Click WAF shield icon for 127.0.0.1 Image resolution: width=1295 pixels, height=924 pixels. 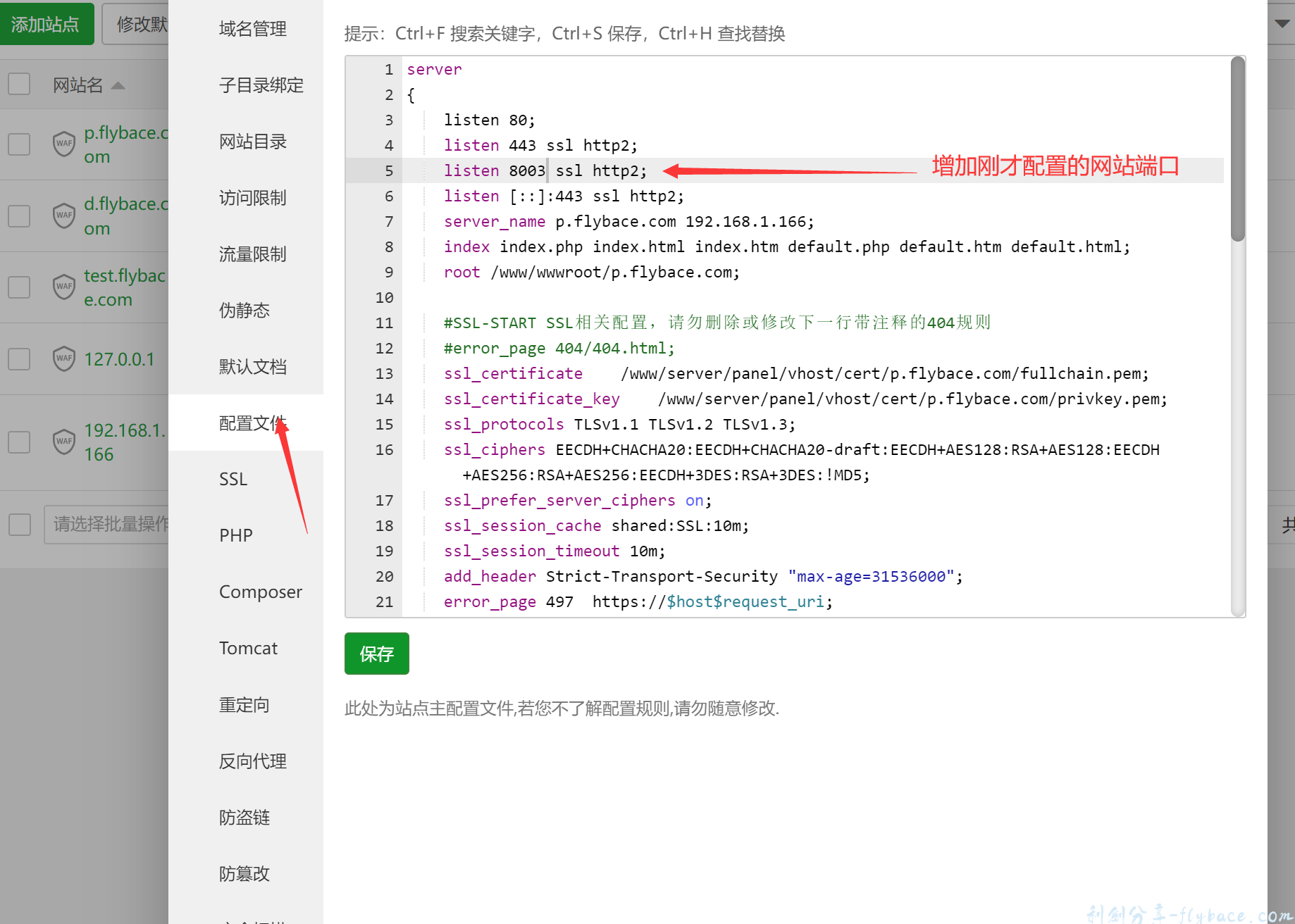pyautogui.click(x=64, y=358)
